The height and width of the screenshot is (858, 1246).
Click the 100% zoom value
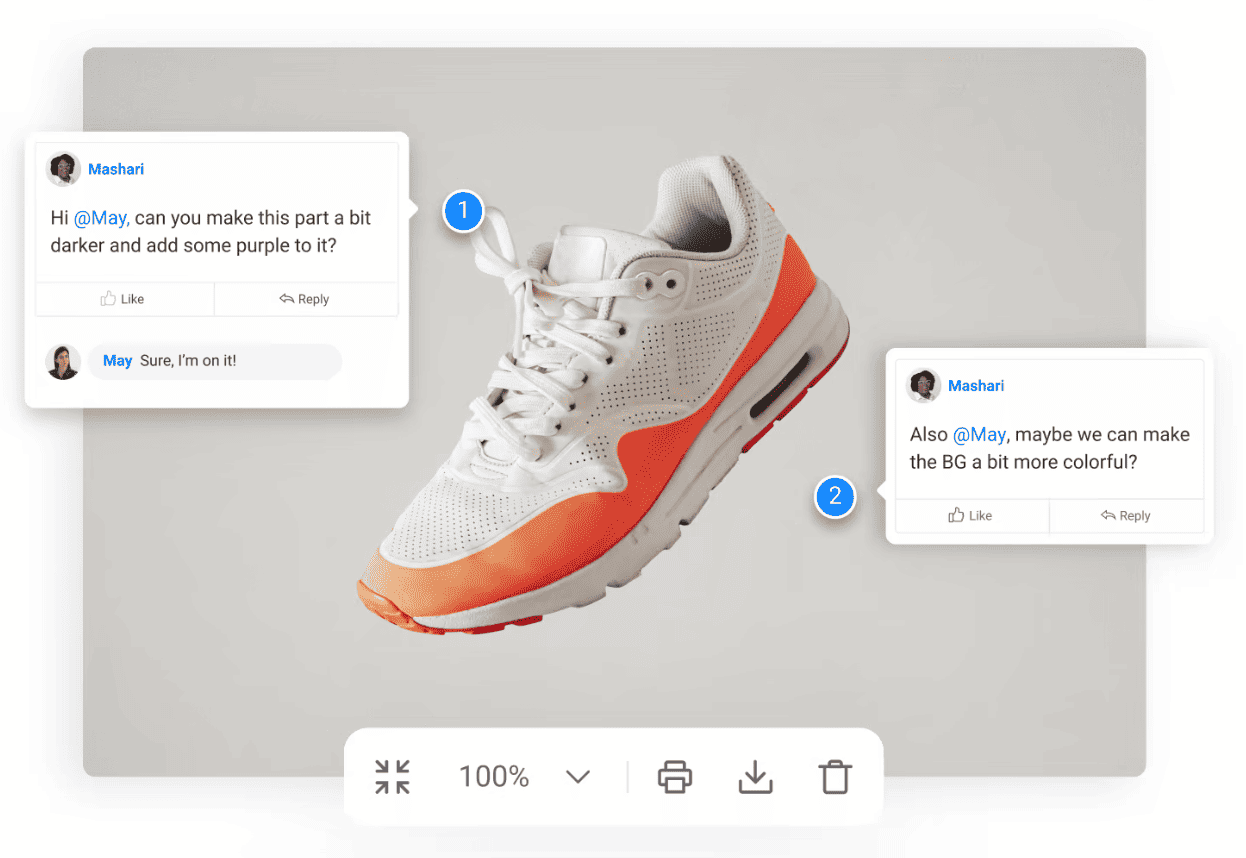pos(494,777)
